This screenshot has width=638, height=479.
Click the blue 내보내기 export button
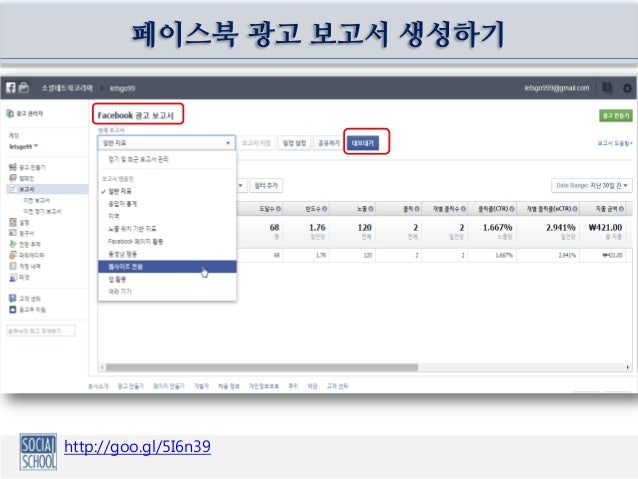tap(363, 143)
